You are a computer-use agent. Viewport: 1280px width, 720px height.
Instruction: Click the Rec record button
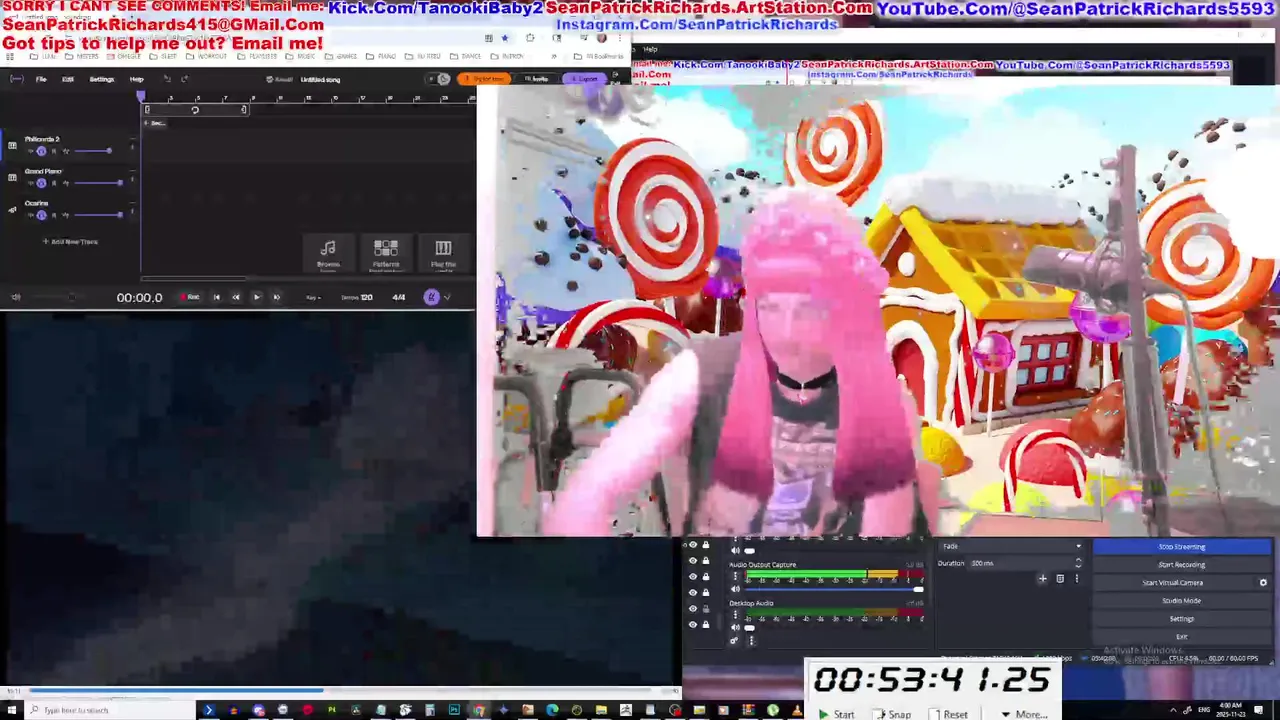[190, 297]
